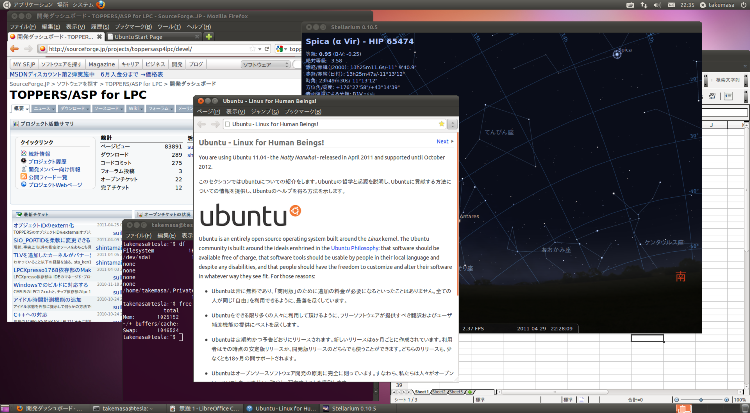
Task: Launch Firefox from the top panel icon
Action: (x=100, y=5)
